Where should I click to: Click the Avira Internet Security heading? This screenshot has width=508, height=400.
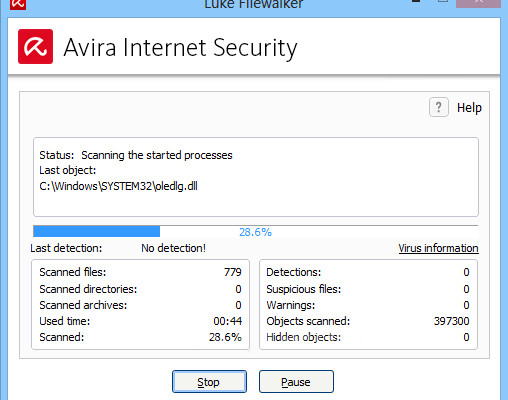point(180,48)
